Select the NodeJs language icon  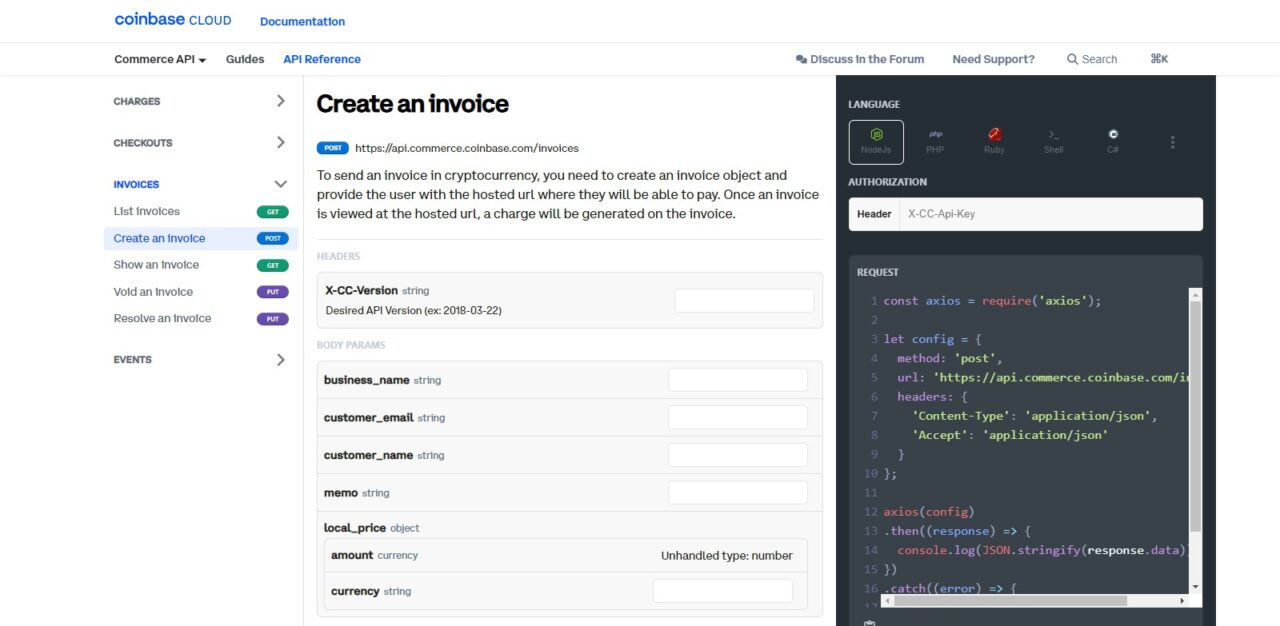pyautogui.click(x=876, y=142)
